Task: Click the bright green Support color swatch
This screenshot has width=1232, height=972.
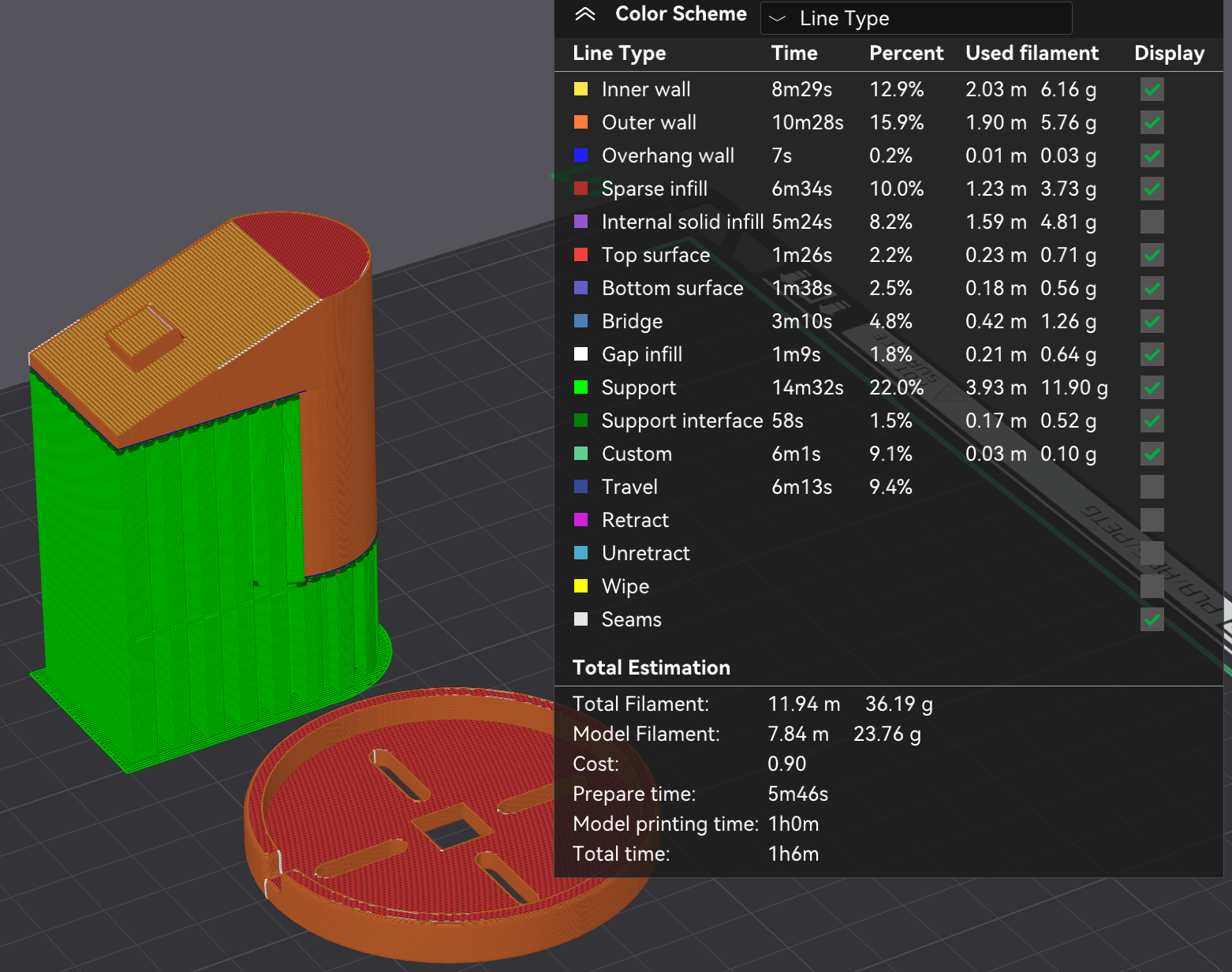Action: 581,387
